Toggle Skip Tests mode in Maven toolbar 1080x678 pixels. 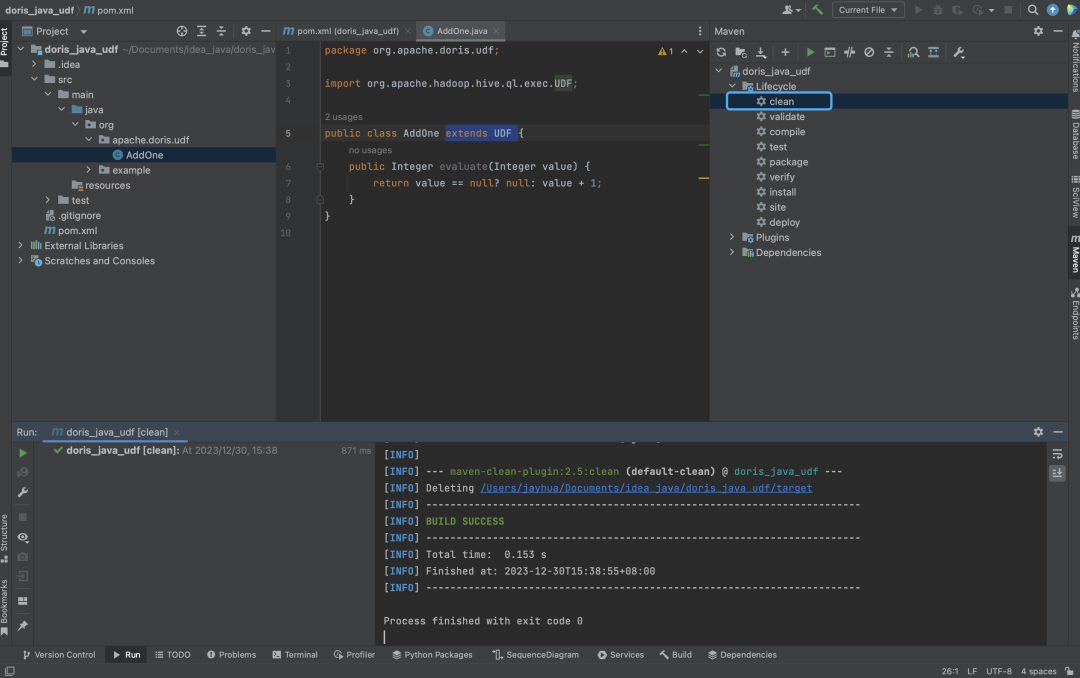coord(869,52)
